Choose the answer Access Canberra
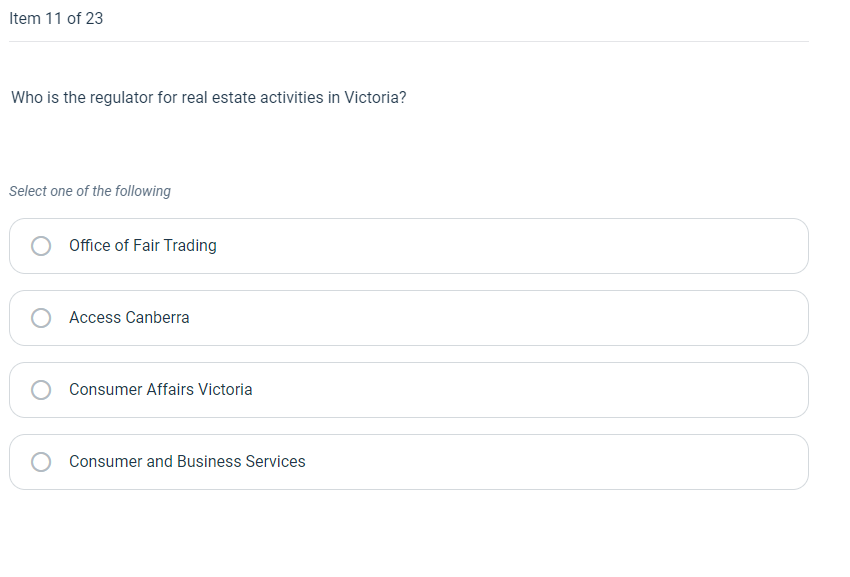Image resolution: width=850 pixels, height=577 pixels. (x=129, y=317)
